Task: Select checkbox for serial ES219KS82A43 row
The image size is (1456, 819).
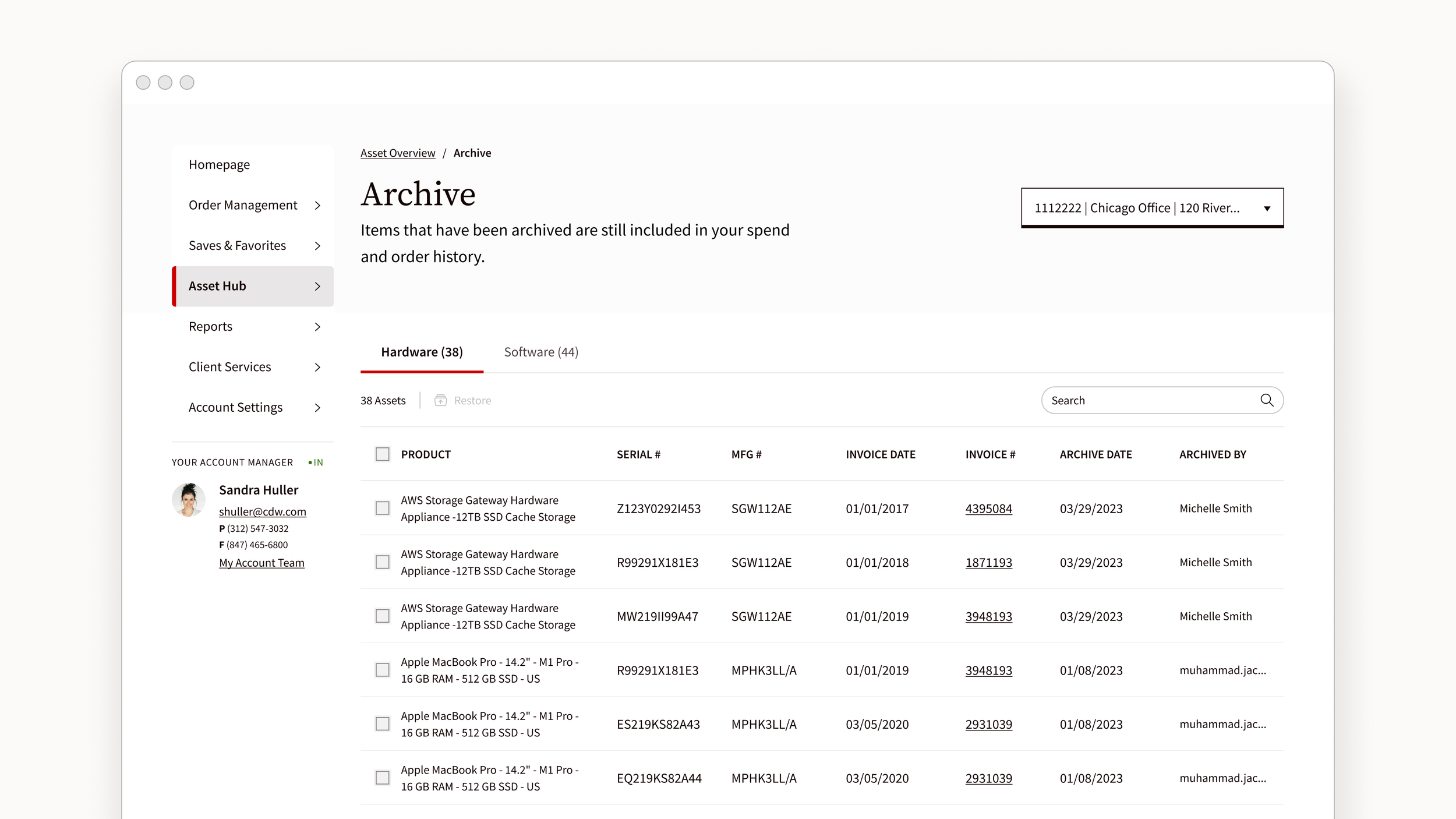Action: click(383, 724)
